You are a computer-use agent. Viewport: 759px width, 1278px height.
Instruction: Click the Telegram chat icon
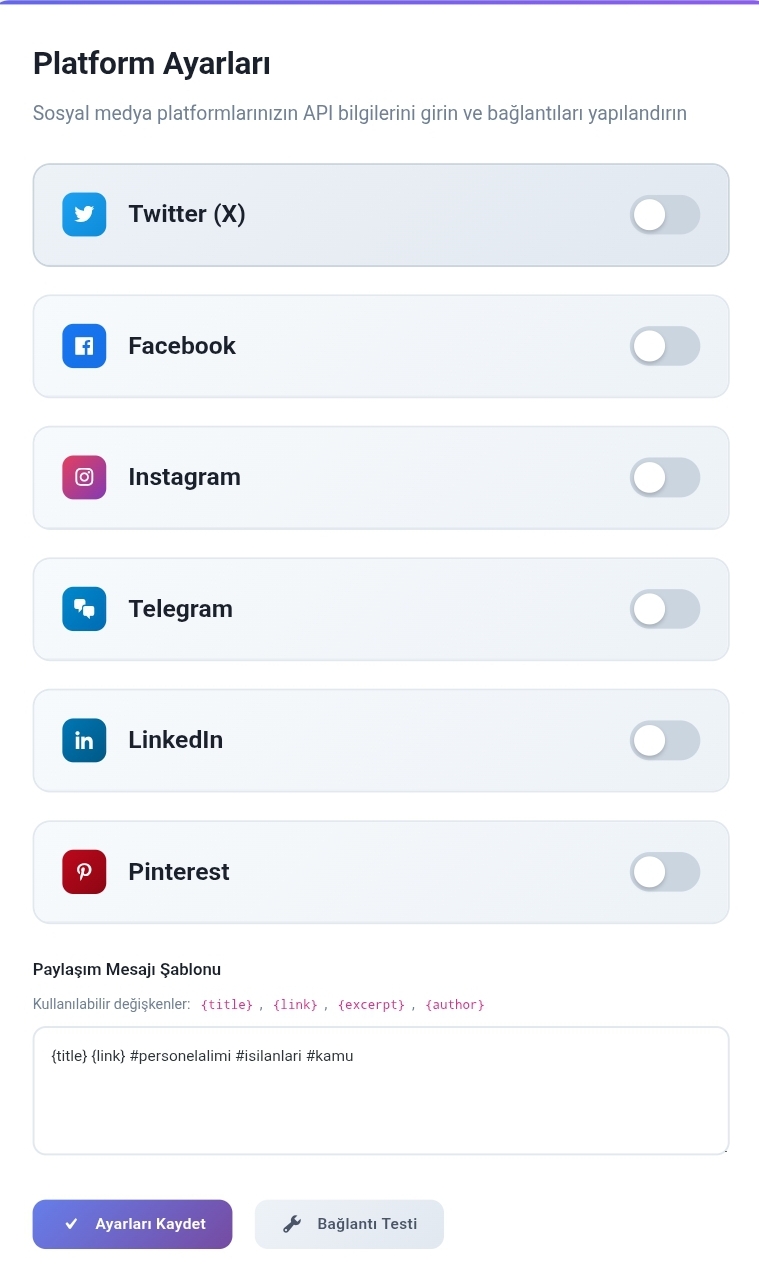tap(84, 609)
